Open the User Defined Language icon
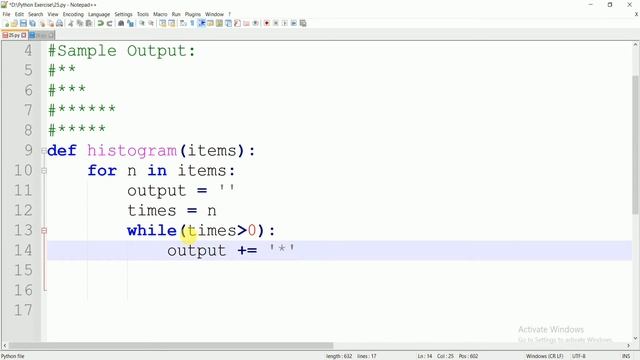 pos(210,23)
